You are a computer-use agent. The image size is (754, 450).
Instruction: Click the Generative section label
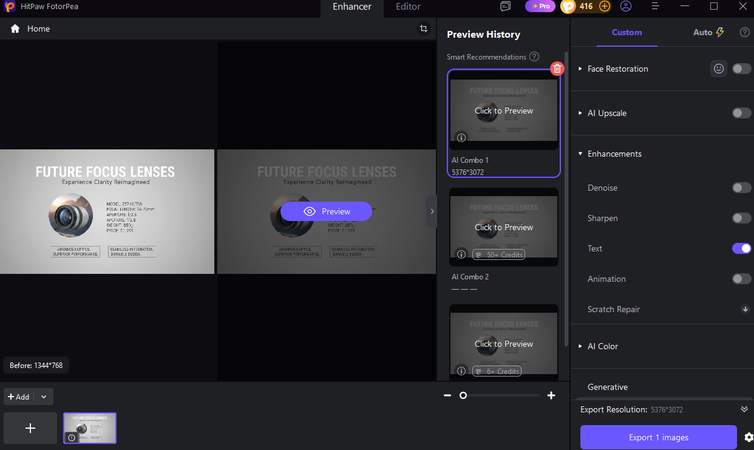(x=607, y=387)
